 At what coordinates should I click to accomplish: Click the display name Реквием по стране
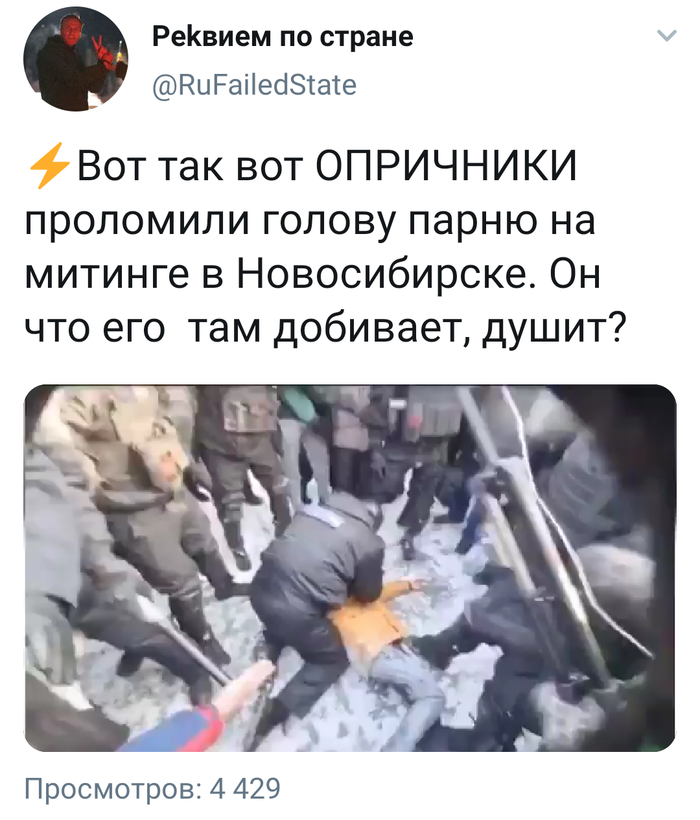(x=283, y=37)
